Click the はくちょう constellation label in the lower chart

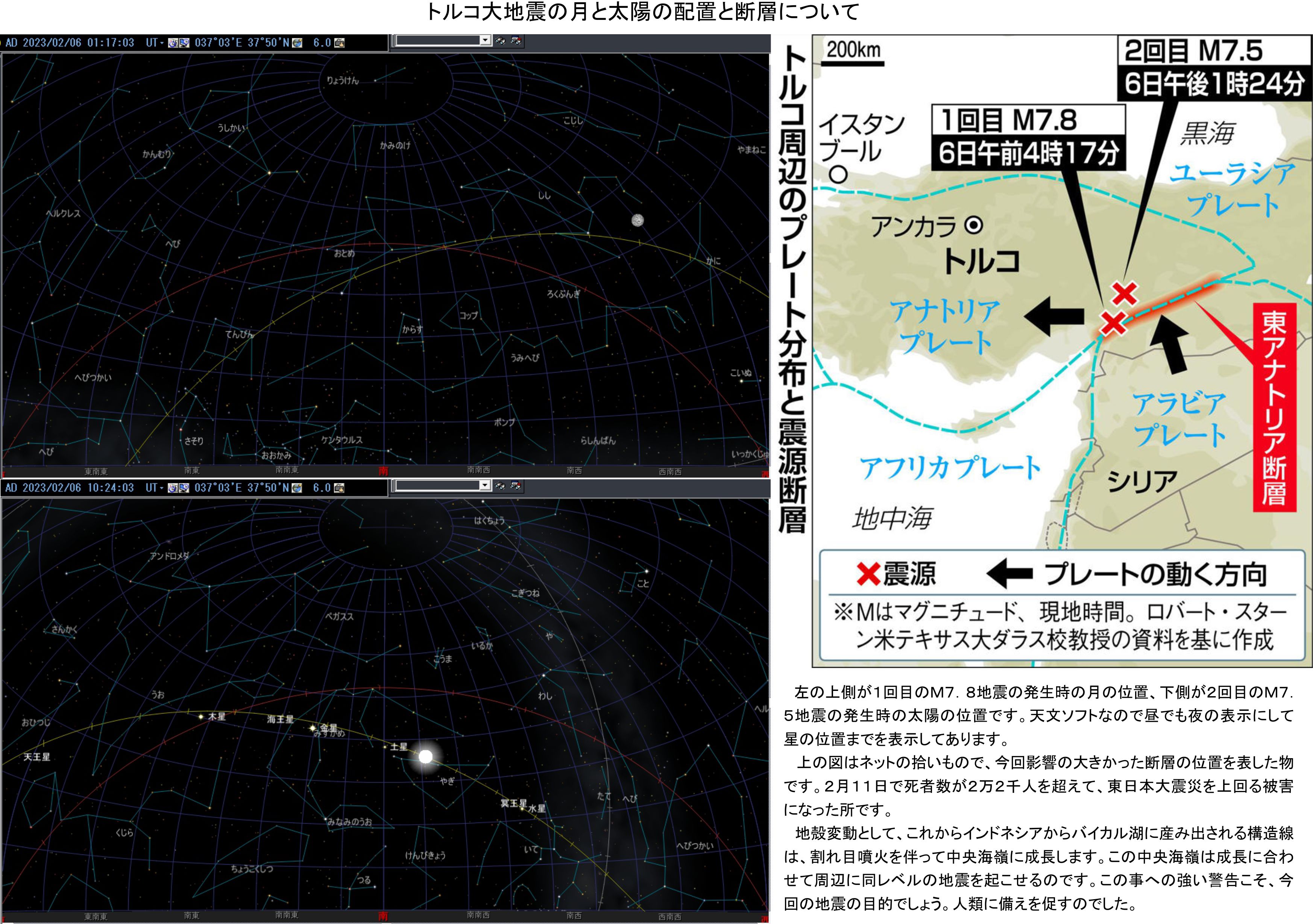pyautogui.click(x=490, y=521)
